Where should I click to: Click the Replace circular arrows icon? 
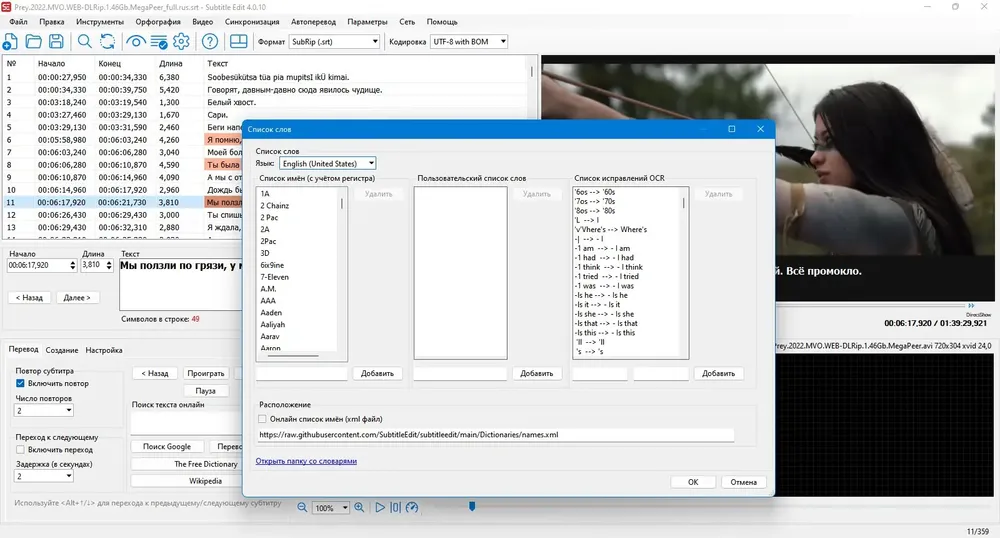coord(108,42)
